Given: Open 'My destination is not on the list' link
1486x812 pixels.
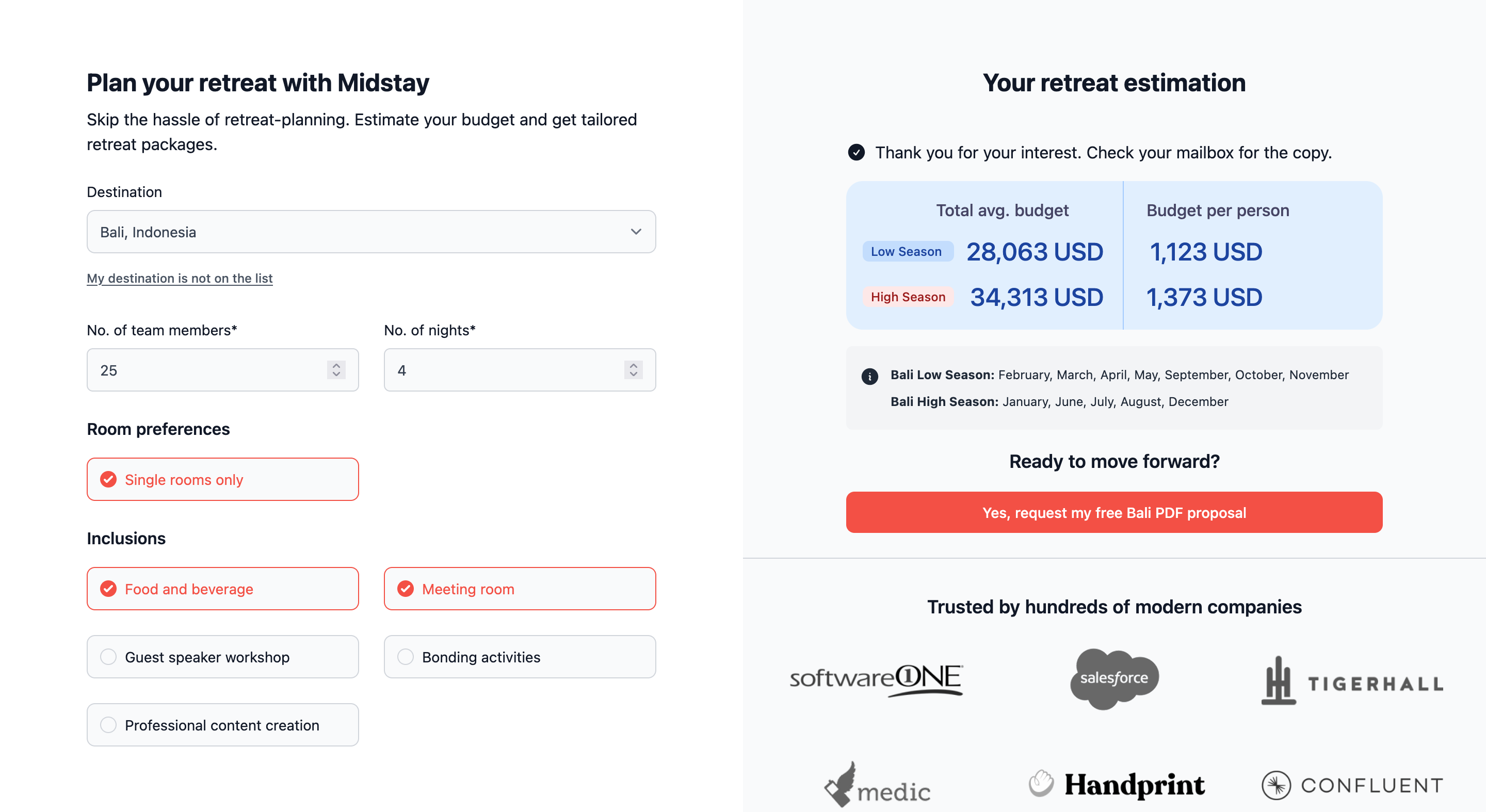Looking at the screenshot, I should pos(180,278).
